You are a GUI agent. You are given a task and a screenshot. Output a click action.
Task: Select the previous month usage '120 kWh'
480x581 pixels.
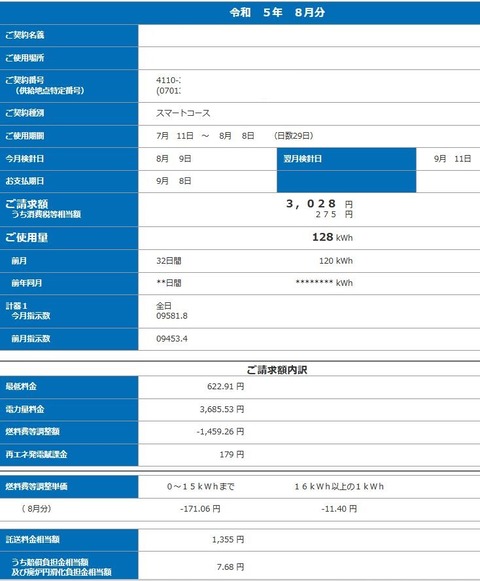click(x=336, y=261)
